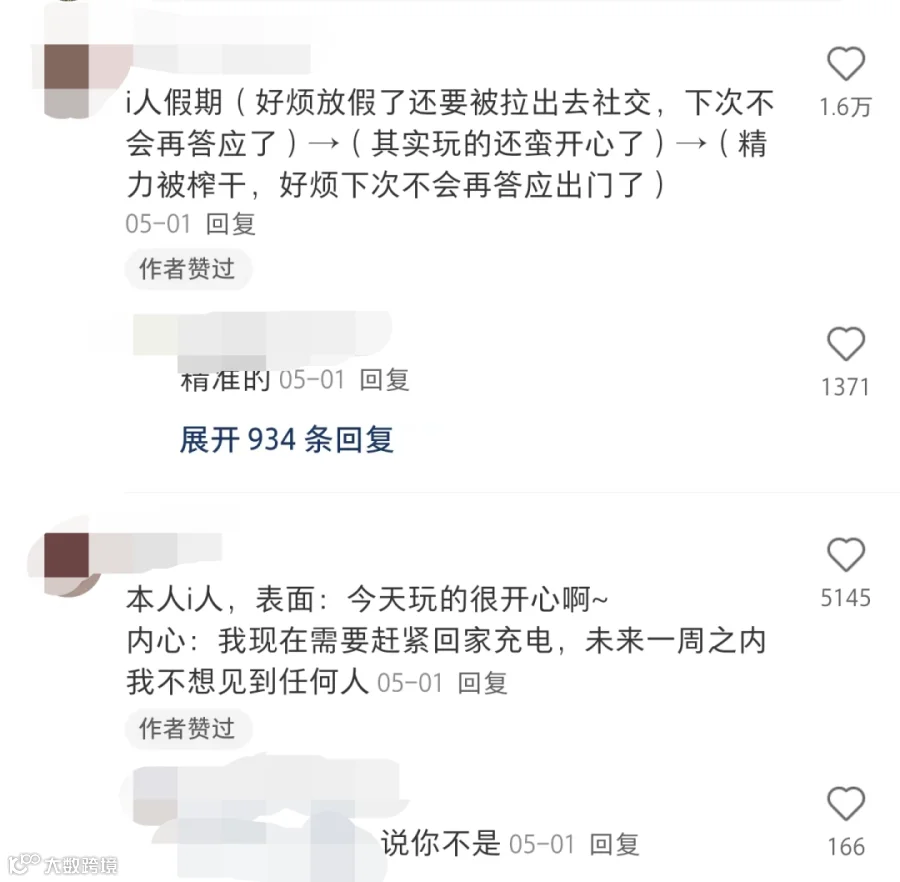Screen dimensions: 900x882
Task: Click 作者赞过 tag under first comment
Action: 188,269
